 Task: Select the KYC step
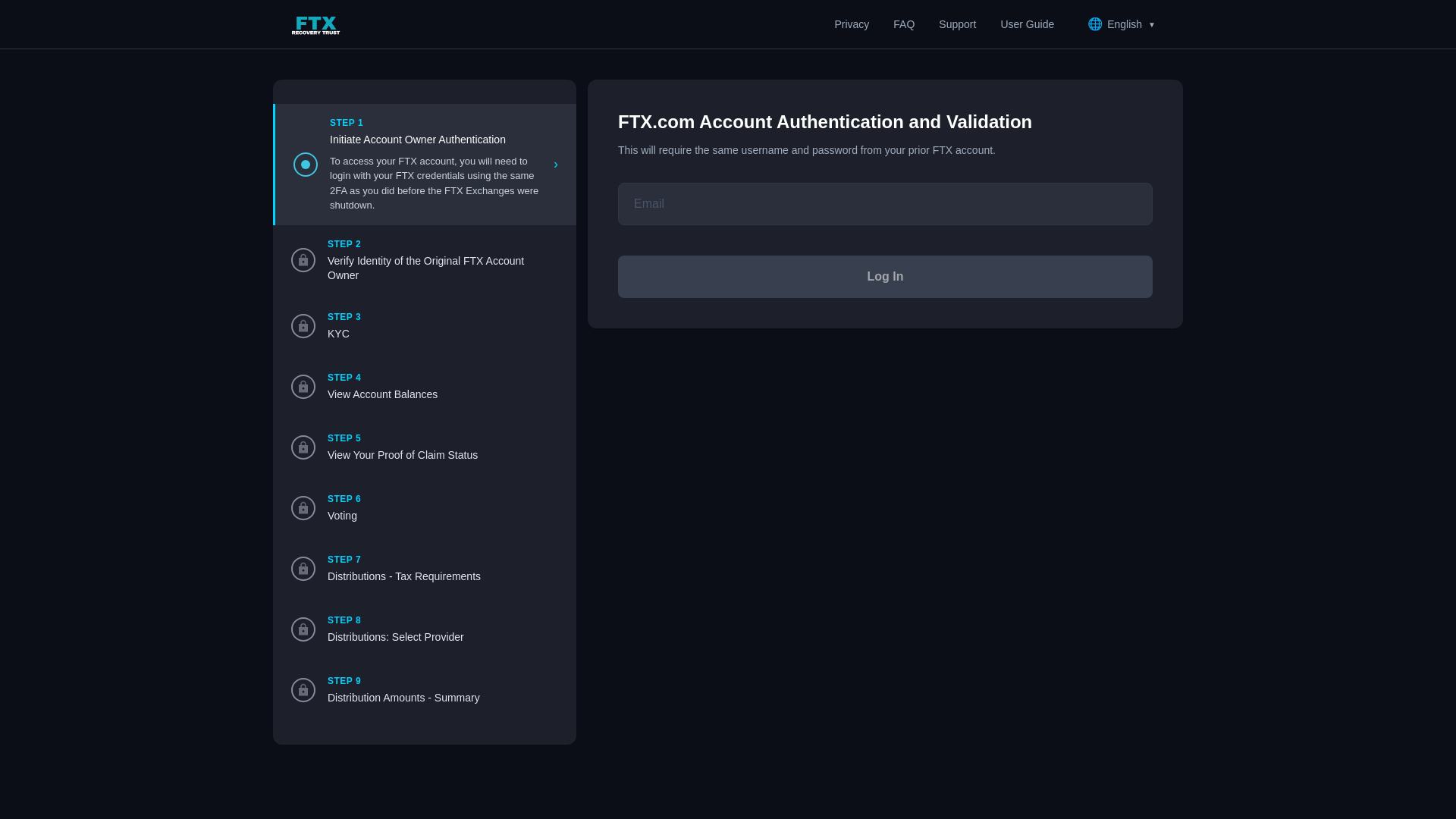coord(338,334)
